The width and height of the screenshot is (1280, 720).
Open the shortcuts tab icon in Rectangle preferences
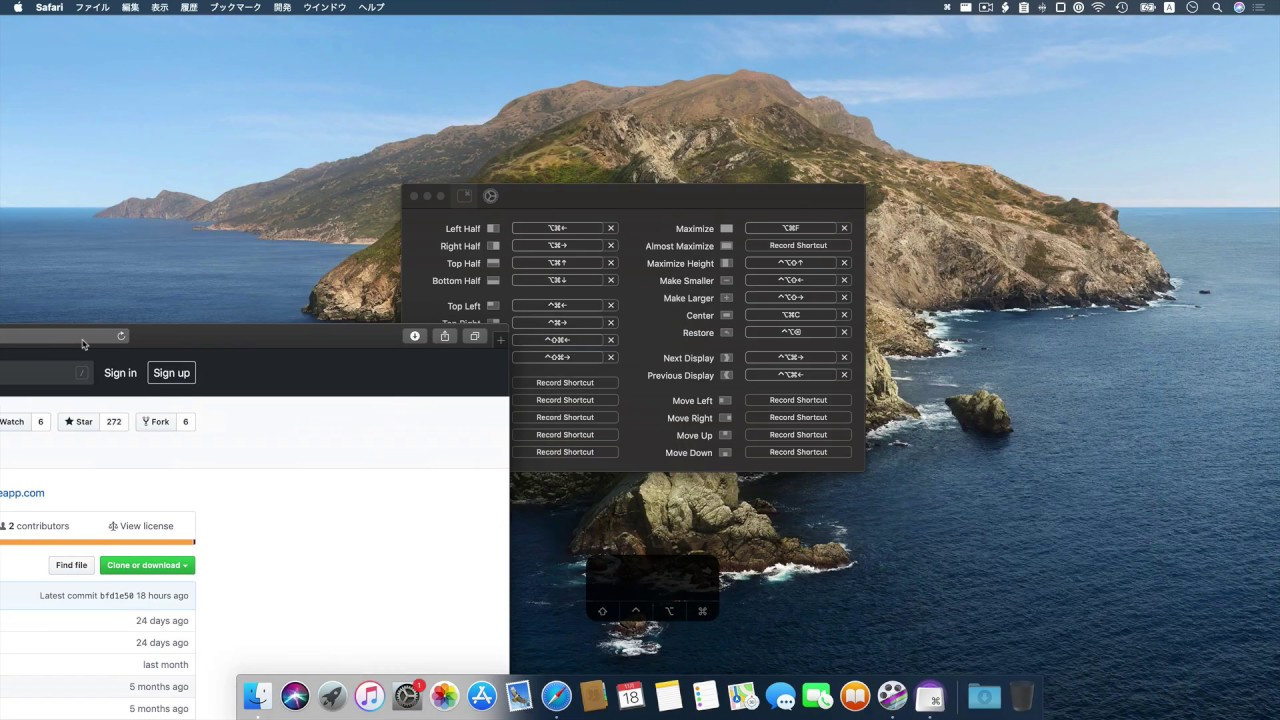click(x=464, y=196)
